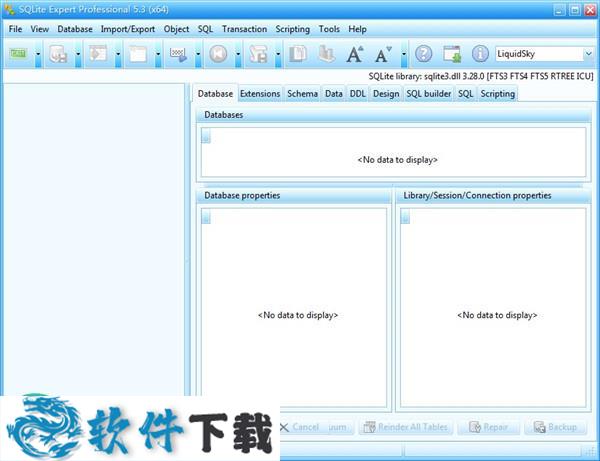This screenshot has width=600, height=461.
Task: Open the Help question mark icon
Action: pos(424,54)
